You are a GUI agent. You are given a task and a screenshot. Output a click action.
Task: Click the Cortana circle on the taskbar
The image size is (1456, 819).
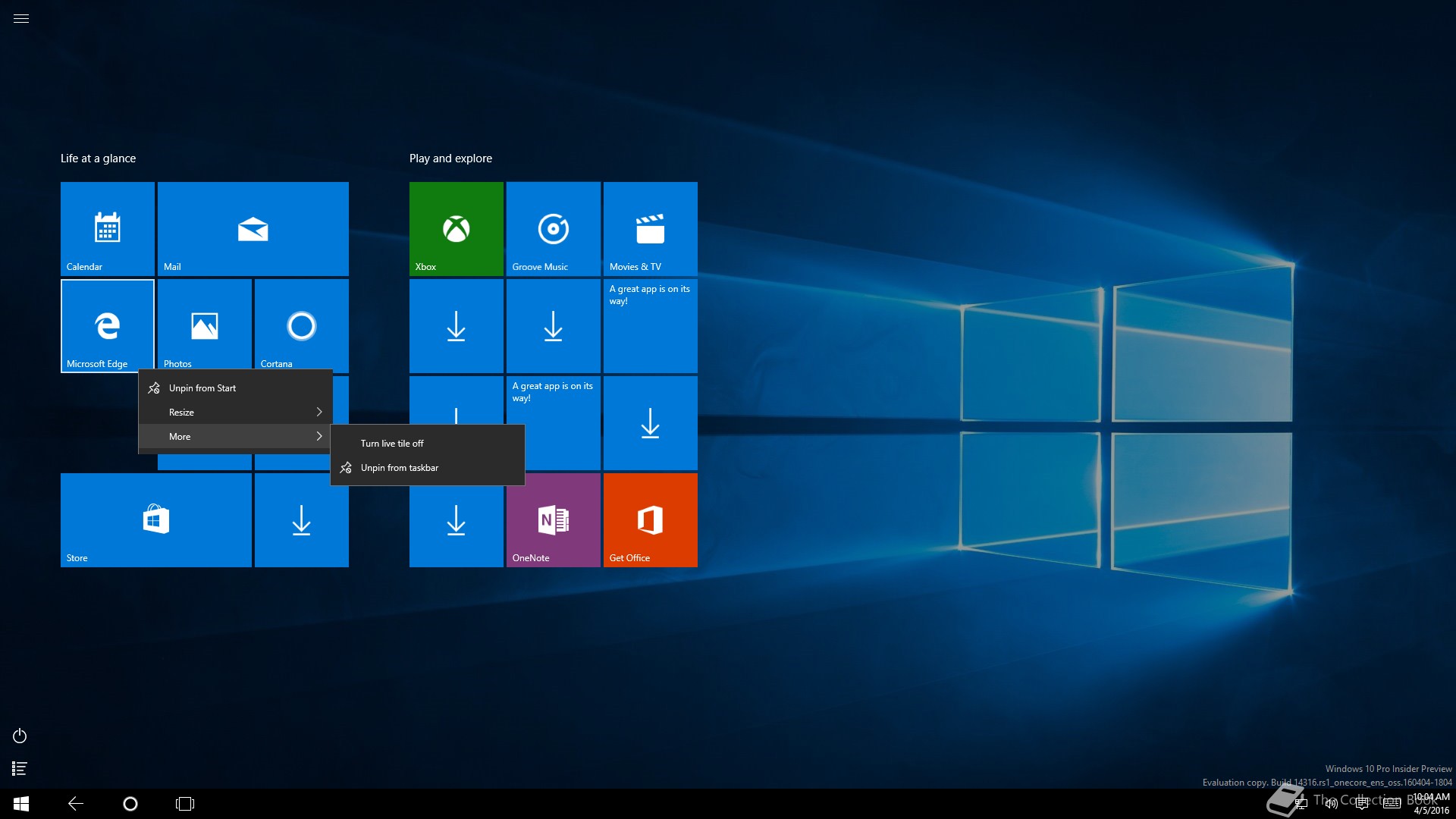(x=130, y=804)
